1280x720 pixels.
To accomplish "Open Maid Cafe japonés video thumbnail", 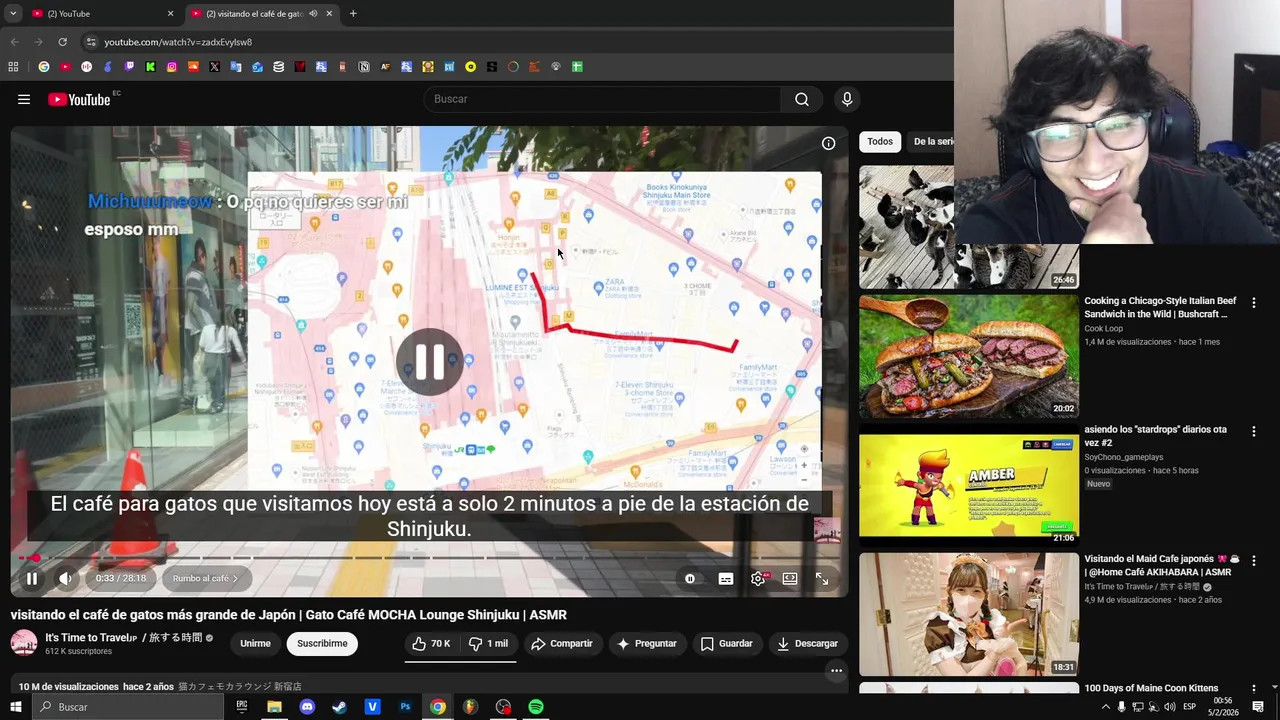I will [x=969, y=614].
